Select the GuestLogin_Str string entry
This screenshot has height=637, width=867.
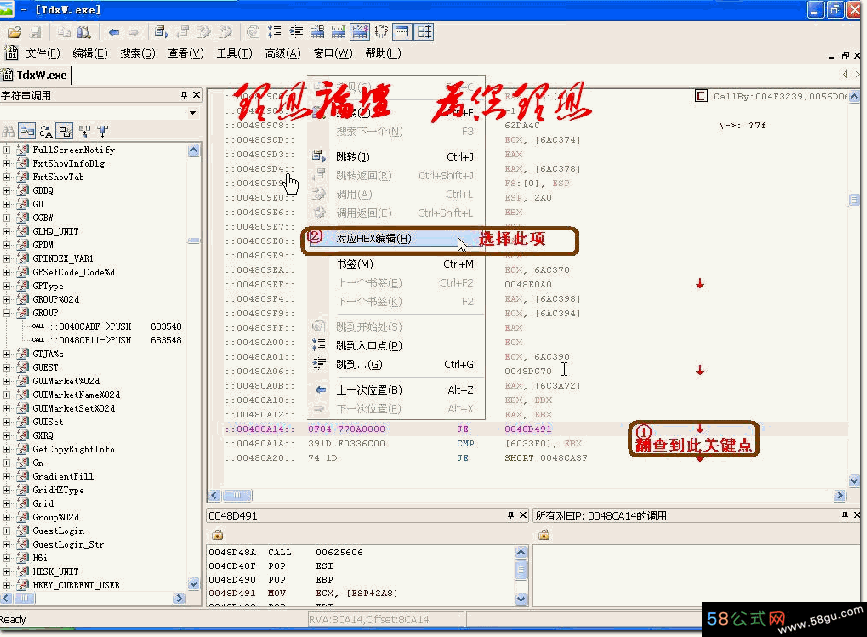70,544
